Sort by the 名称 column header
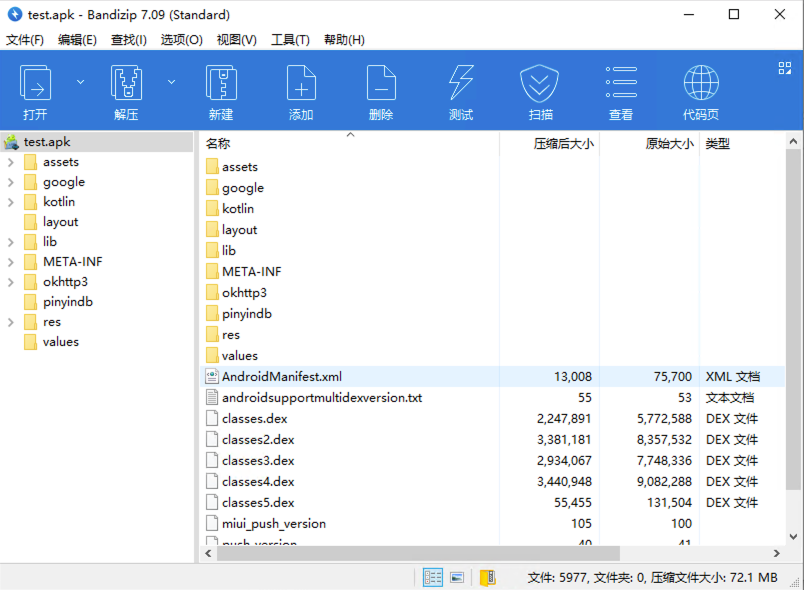 tap(349, 144)
